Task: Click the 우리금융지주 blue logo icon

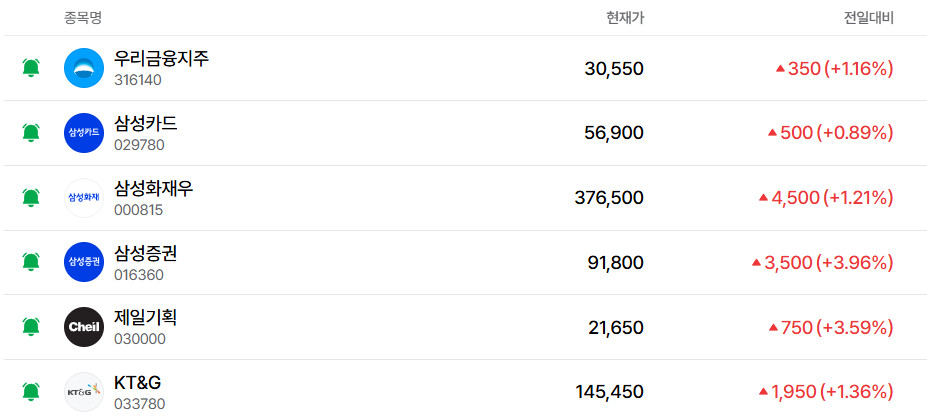Action: click(x=84, y=68)
